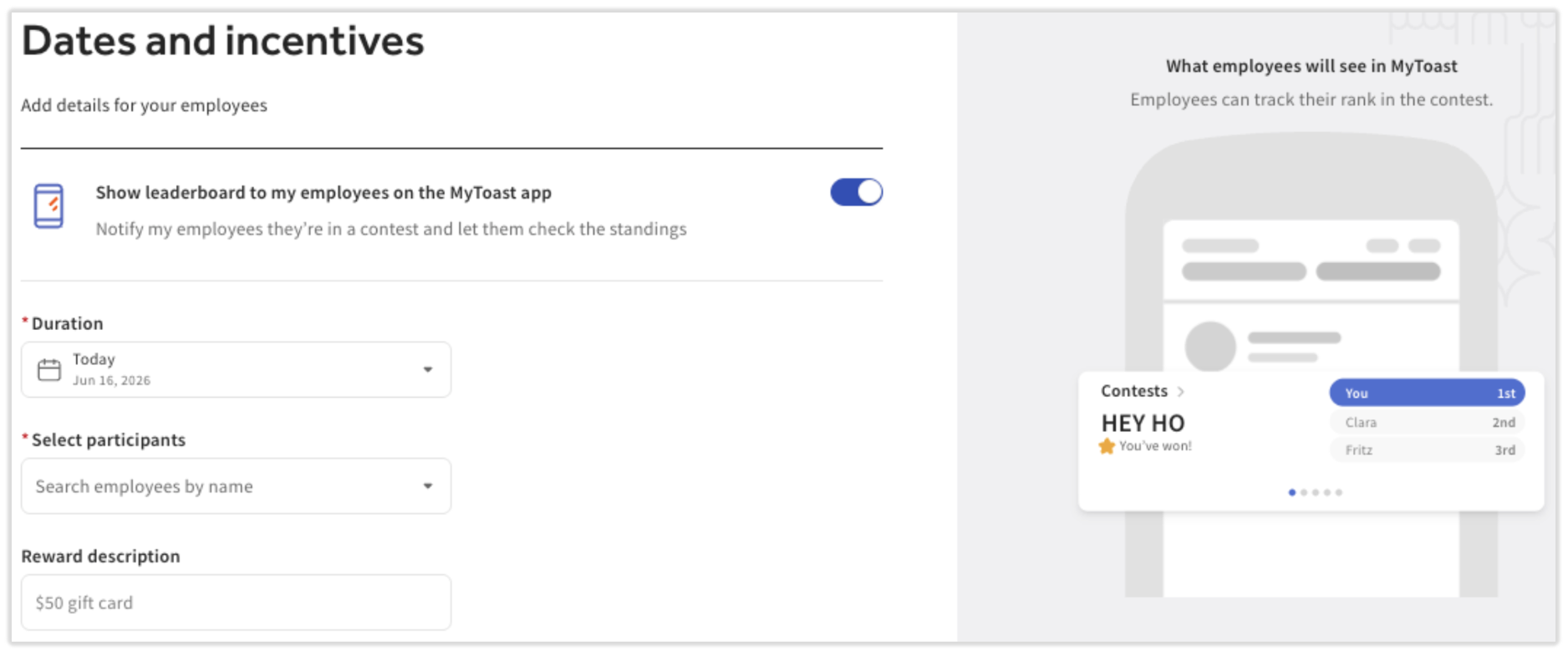Viewport: 1568px width, 655px height.
Task: Select the first blue carousel dot
Action: coord(1292,492)
